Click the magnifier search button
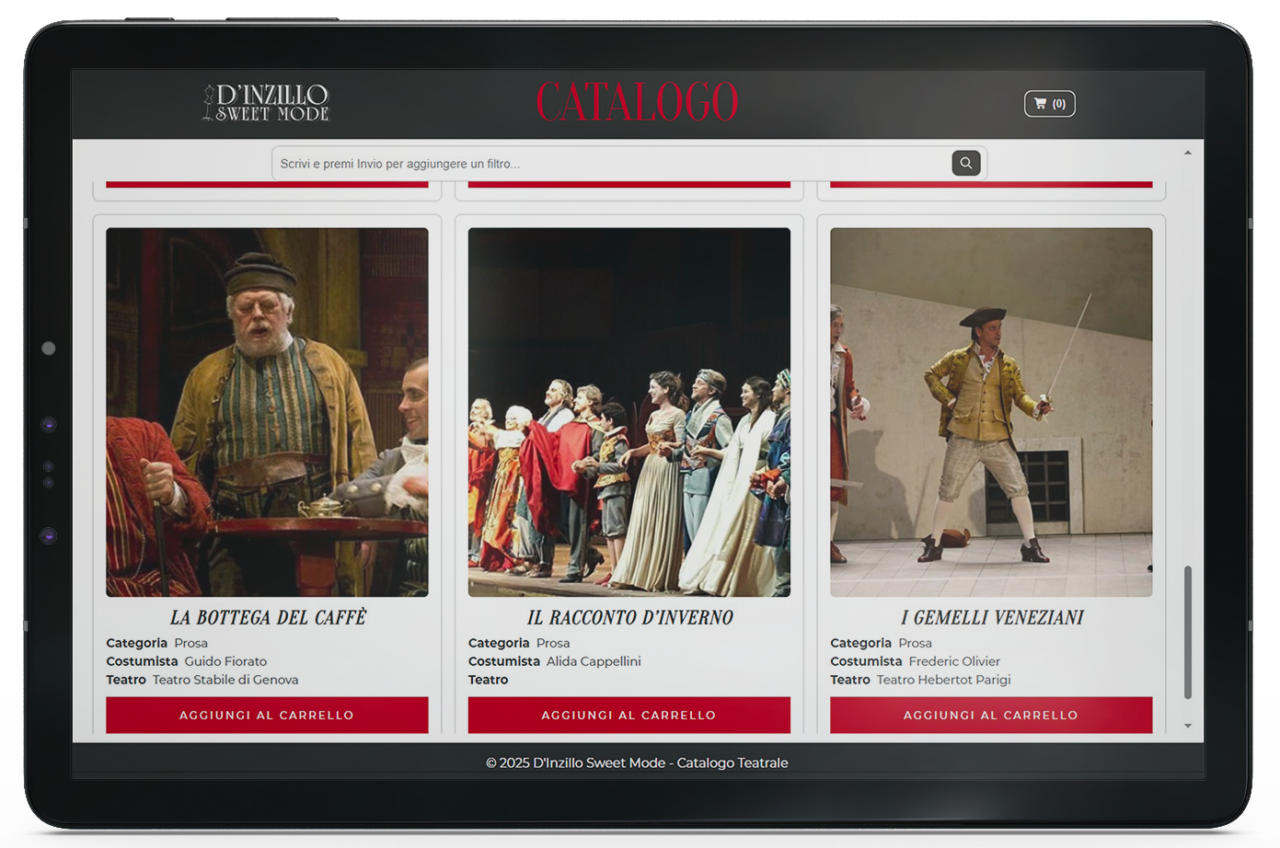The height and width of the screenshot is (848, 1280). 966,163
